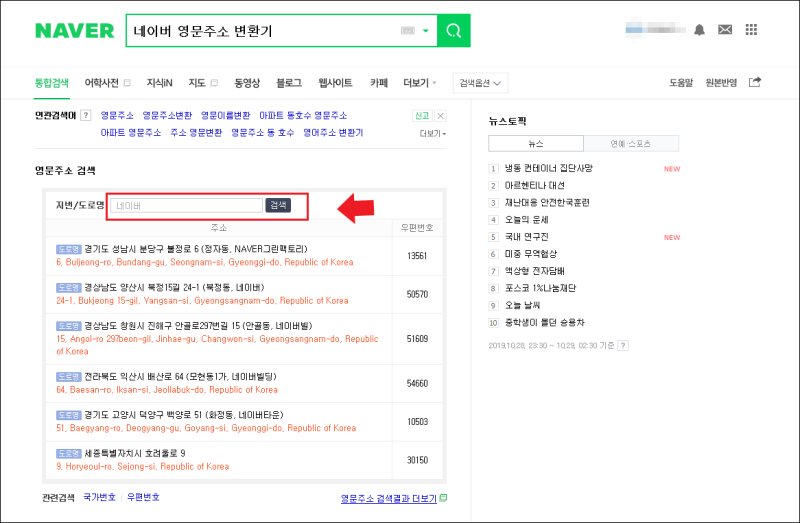Open news topic 중학생이 몰던 승용차

click(544, 322)
